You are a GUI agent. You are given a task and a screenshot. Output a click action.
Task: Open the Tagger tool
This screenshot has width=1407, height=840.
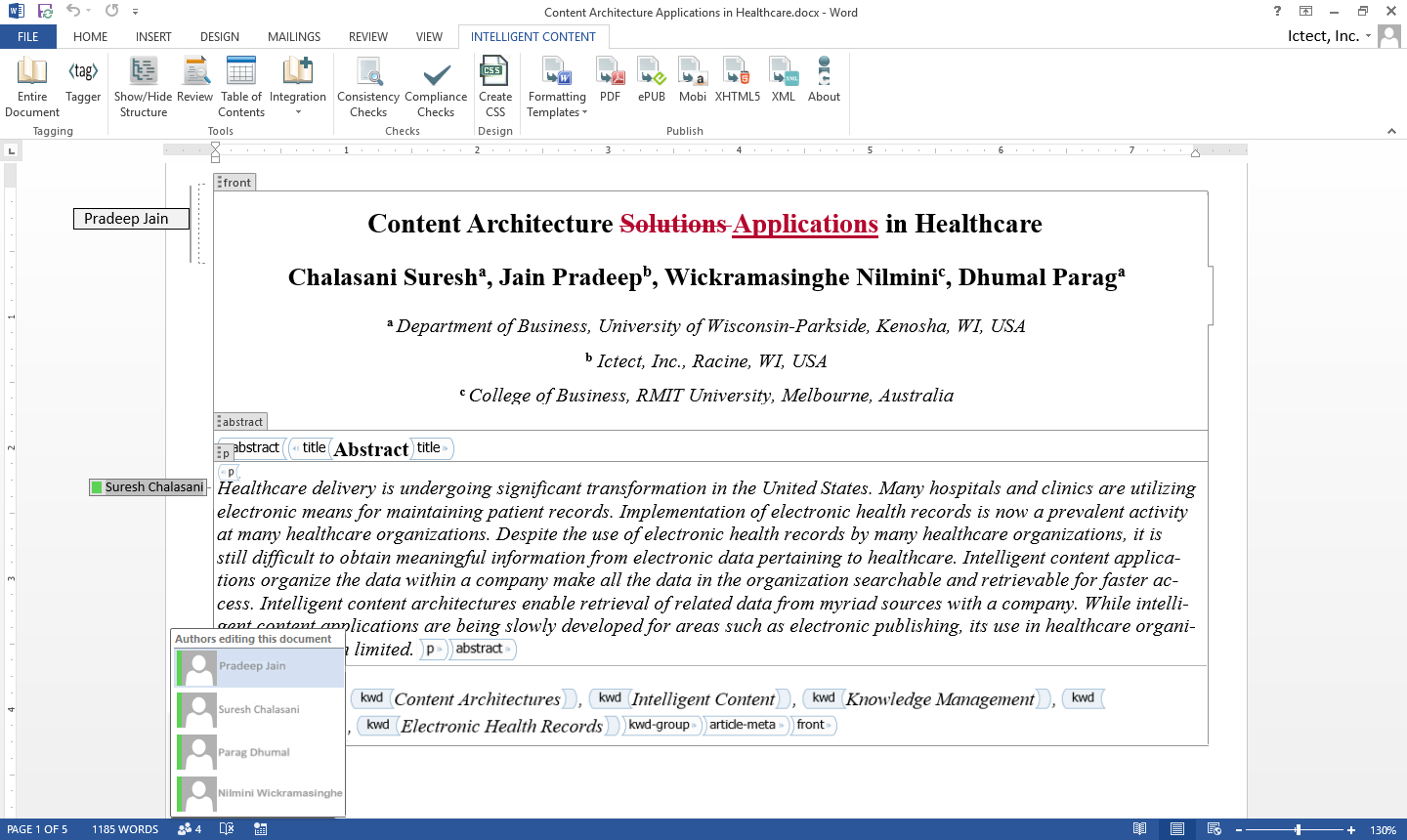click(83, 81)
